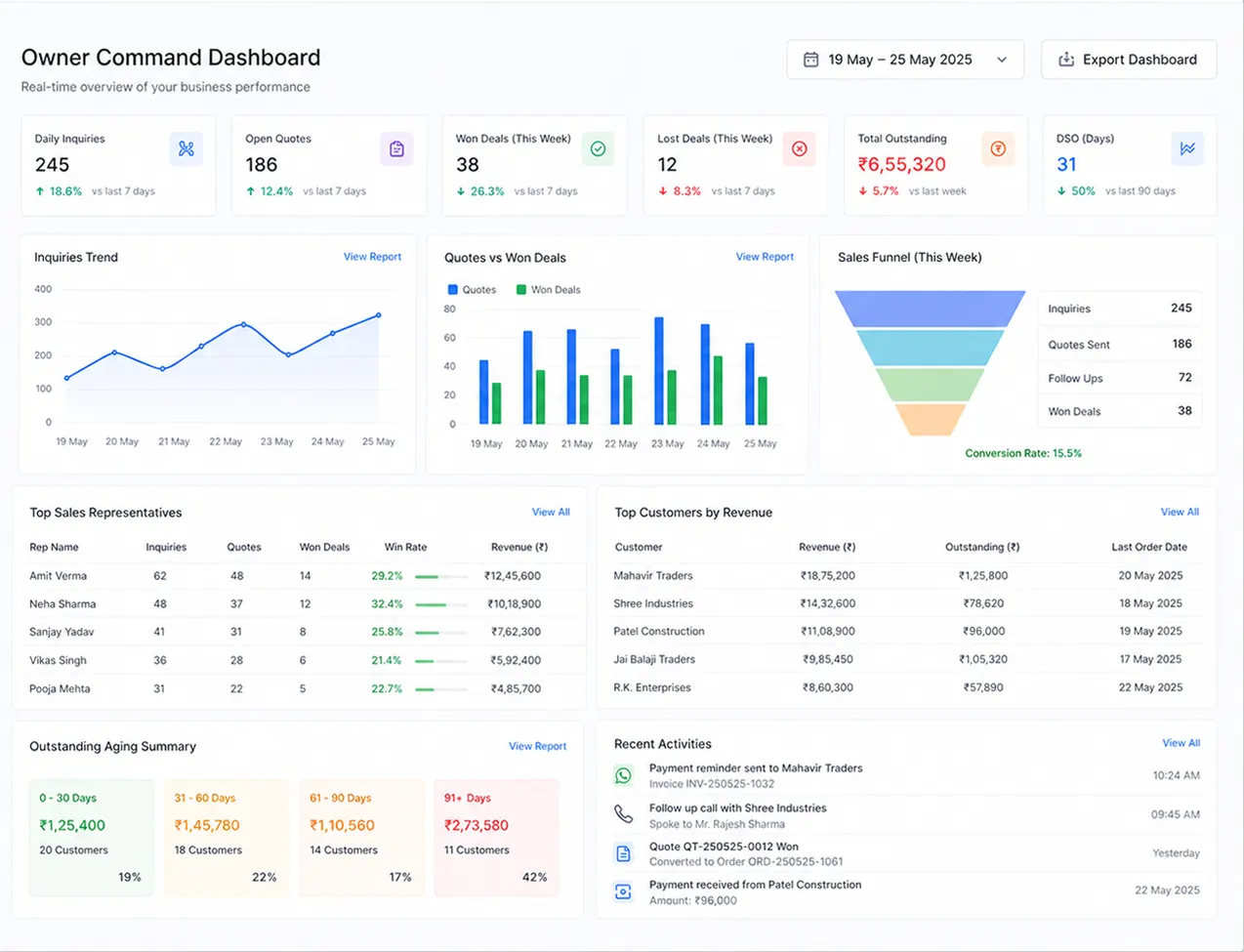Select customer Shree Industries in table

tap(653, 603)
